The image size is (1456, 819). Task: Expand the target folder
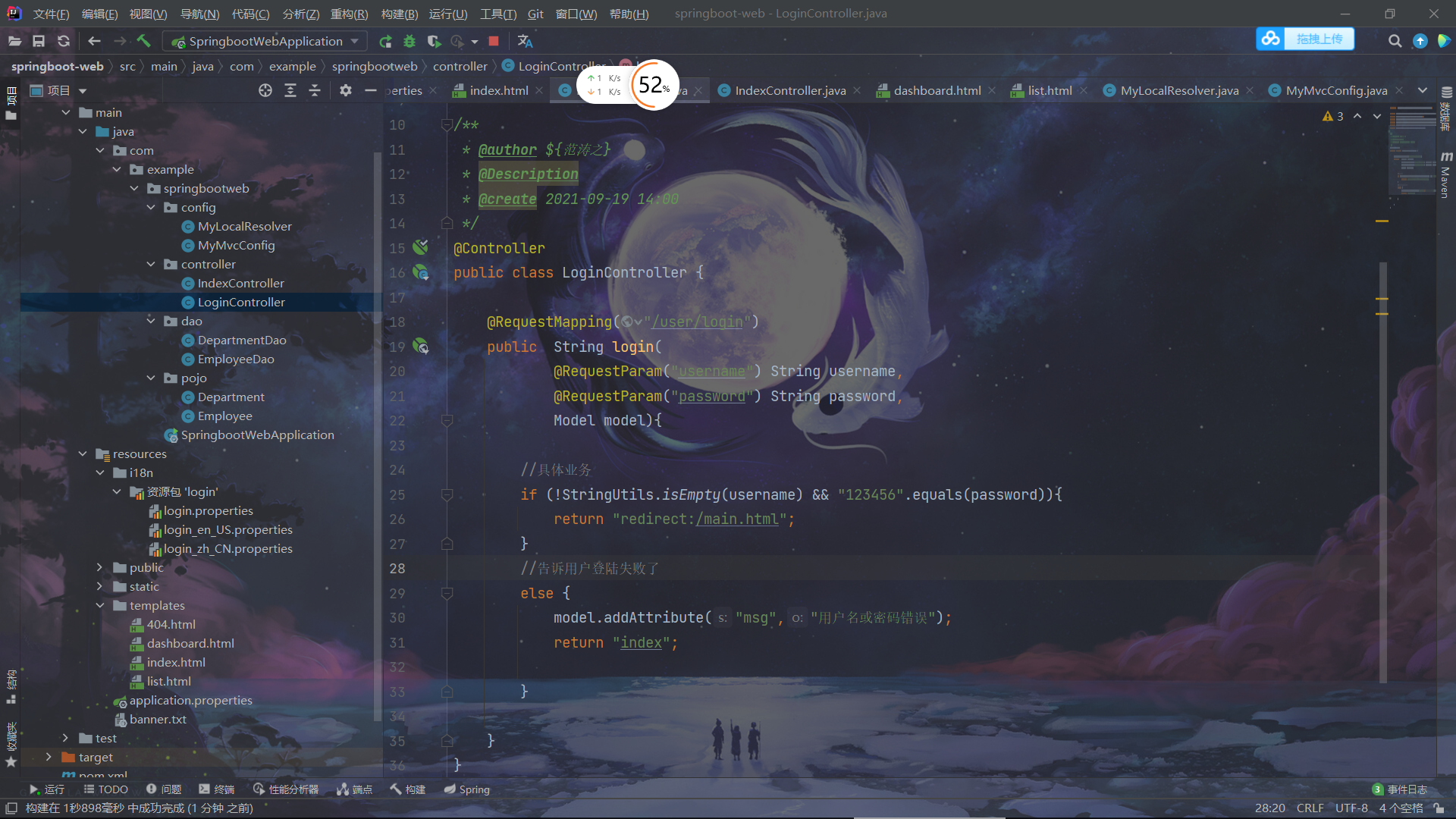(49, 757)
